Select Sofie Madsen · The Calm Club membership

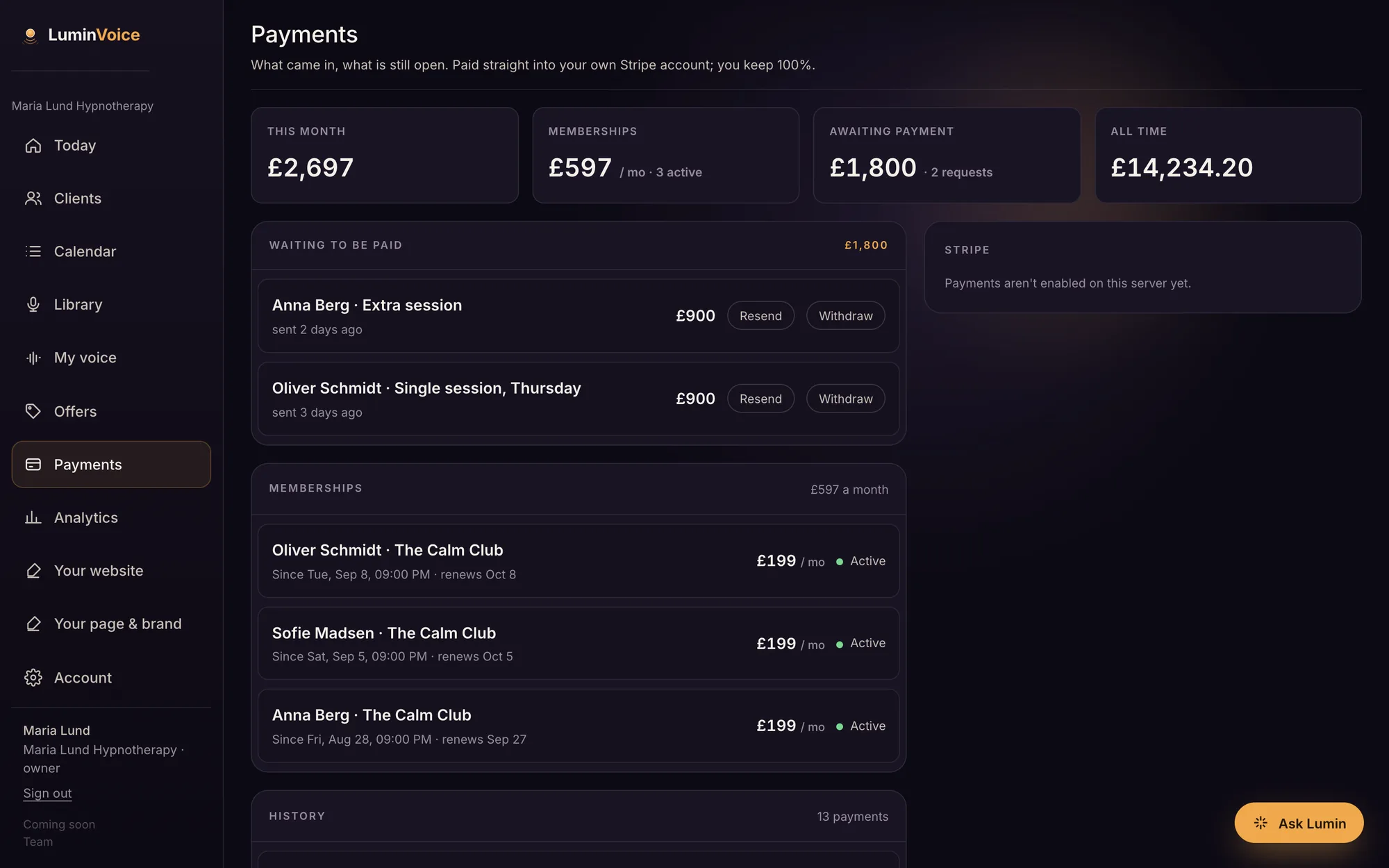(x=579, y=644)
